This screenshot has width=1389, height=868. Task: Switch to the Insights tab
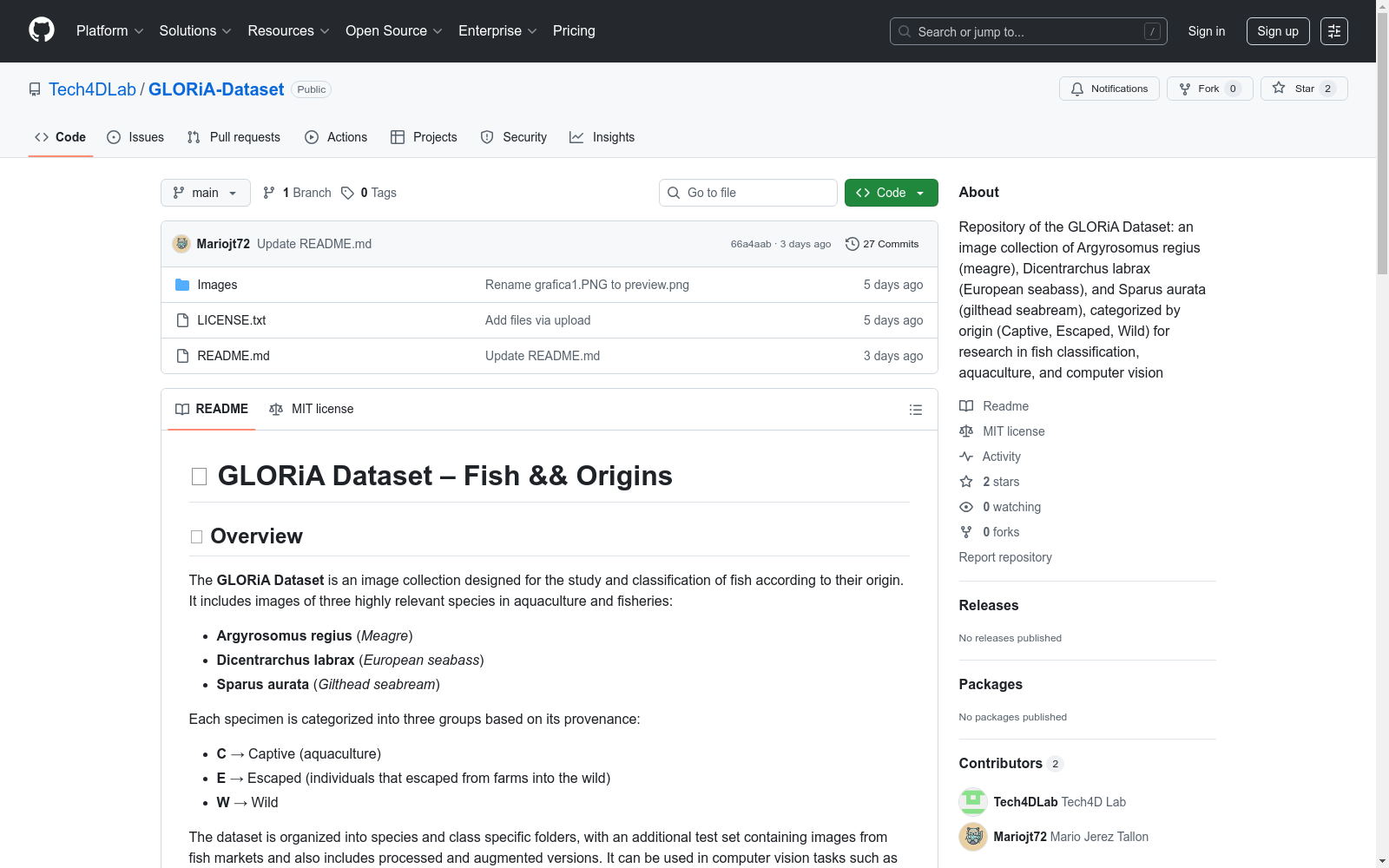click(x=602, y=137)
